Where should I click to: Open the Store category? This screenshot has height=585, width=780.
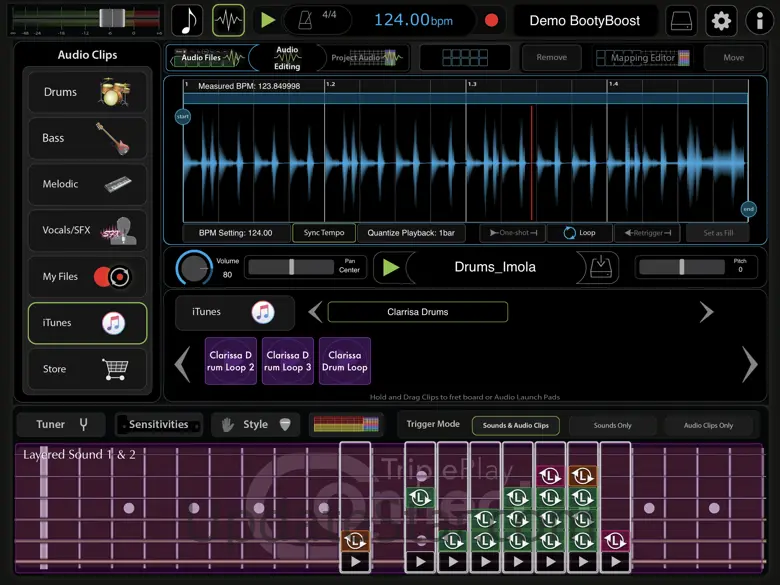88,369
